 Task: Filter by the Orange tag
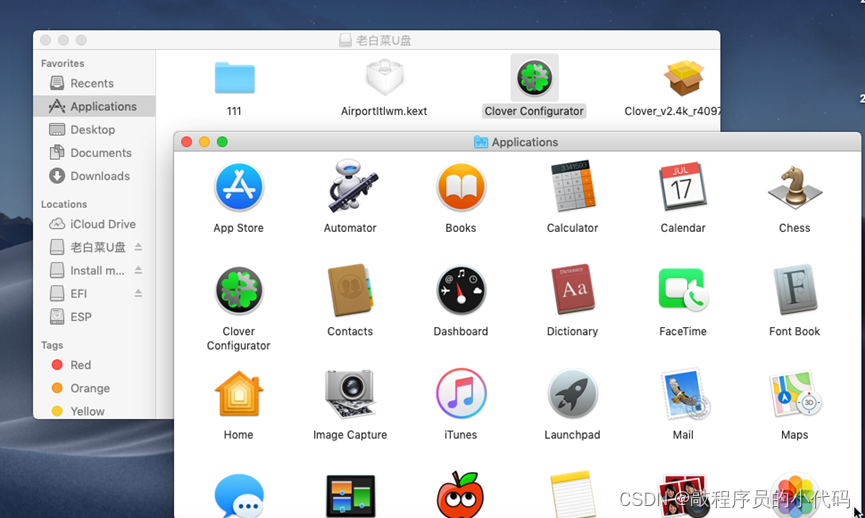81,388
